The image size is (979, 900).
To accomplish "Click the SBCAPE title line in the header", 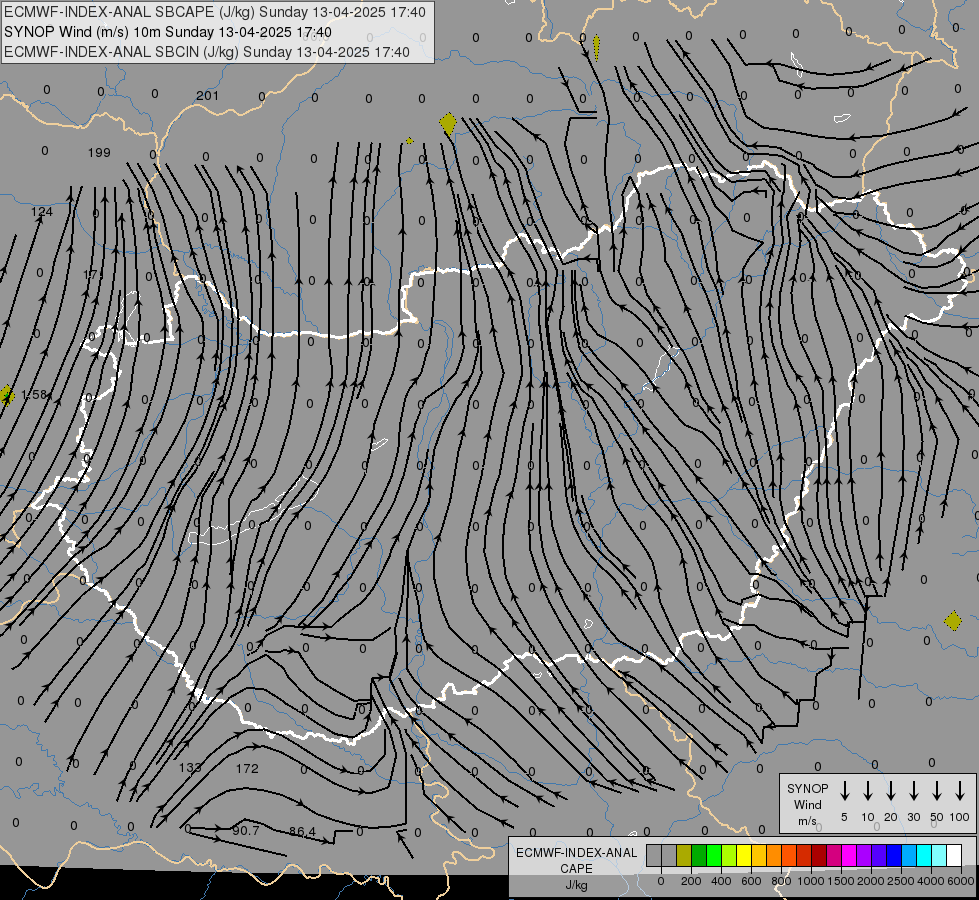I will (215, 12).
